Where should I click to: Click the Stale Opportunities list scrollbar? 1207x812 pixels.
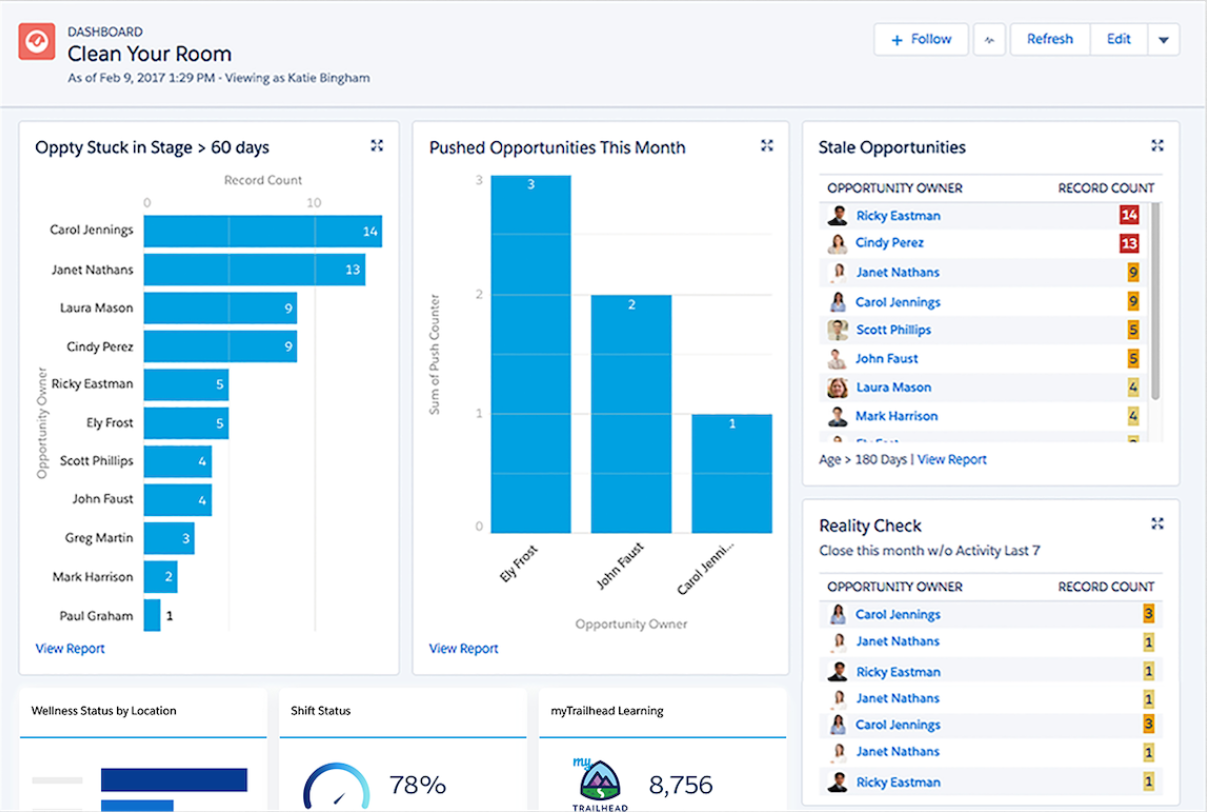[1155, 300]
